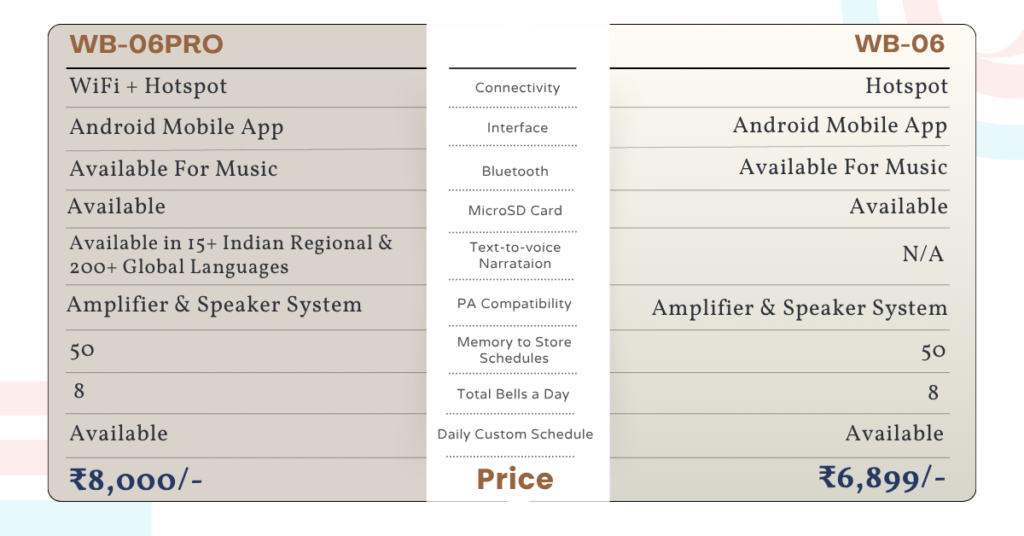Click the ₹6,899/- price
The image size is (1024, 536).
point(882,478)
